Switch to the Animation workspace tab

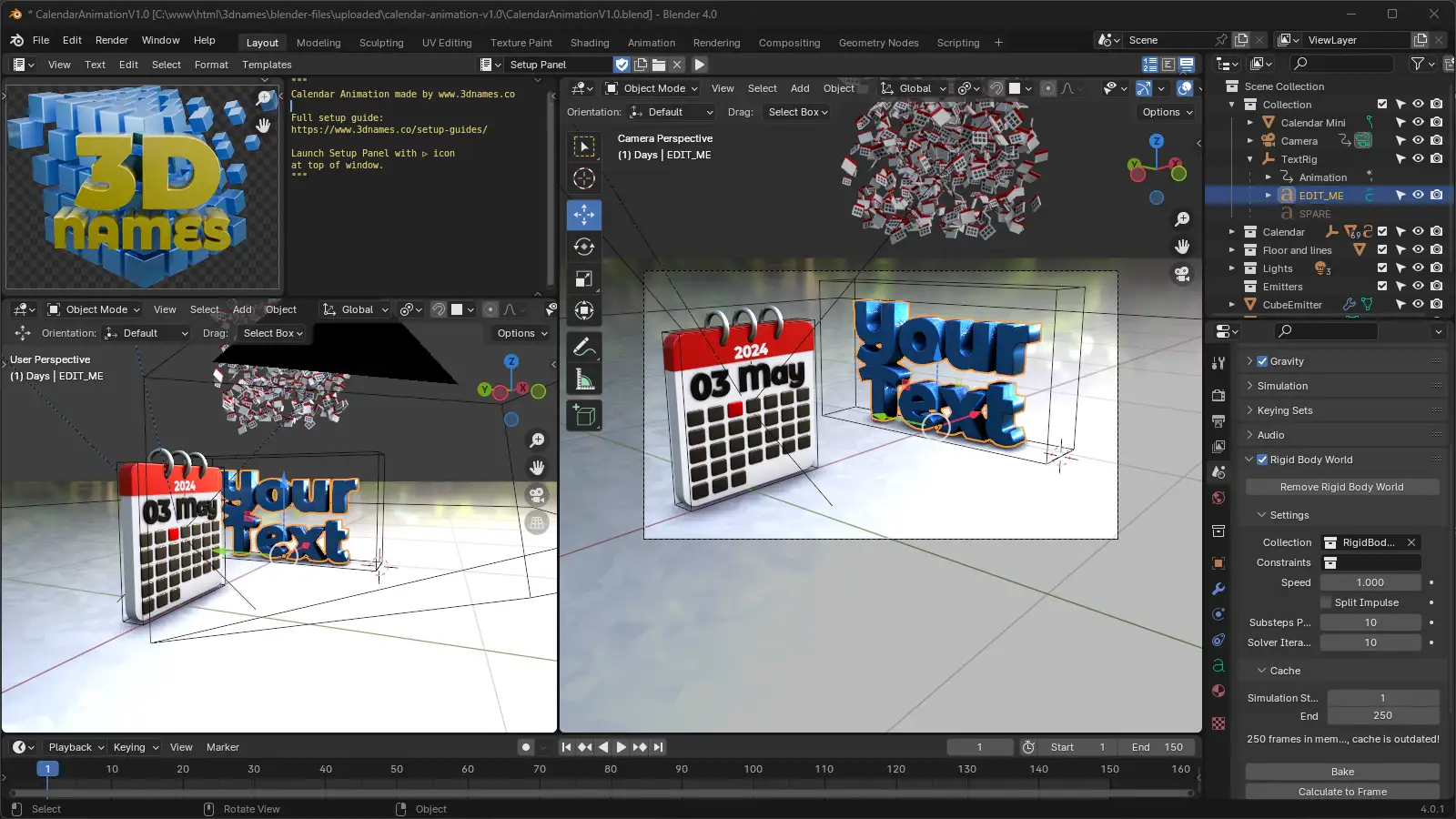[x=651, y=43]
